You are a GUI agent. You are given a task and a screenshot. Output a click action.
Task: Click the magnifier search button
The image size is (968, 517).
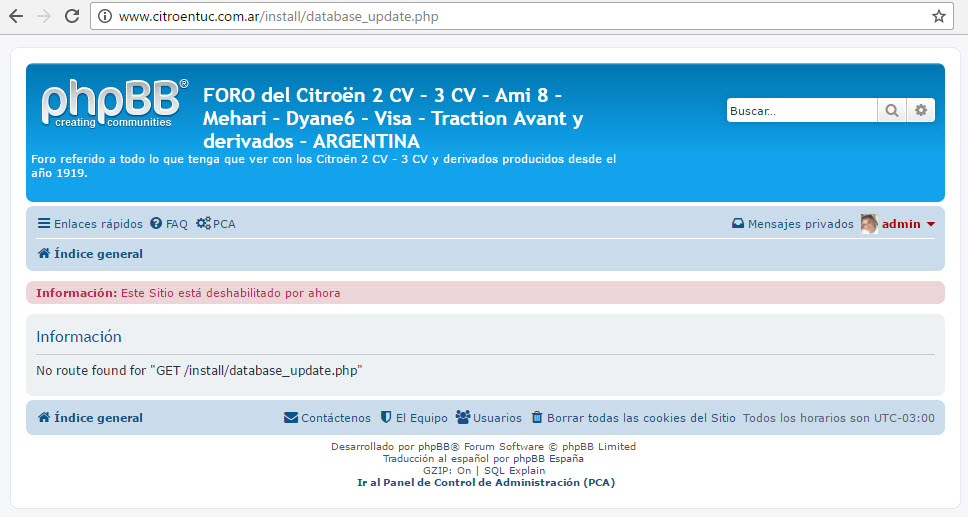891,111
